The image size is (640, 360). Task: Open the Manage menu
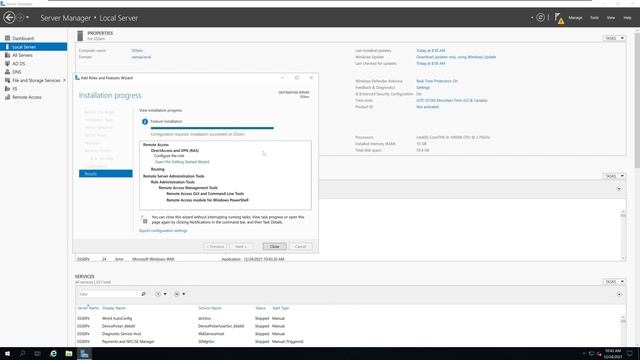pos(575,18)
